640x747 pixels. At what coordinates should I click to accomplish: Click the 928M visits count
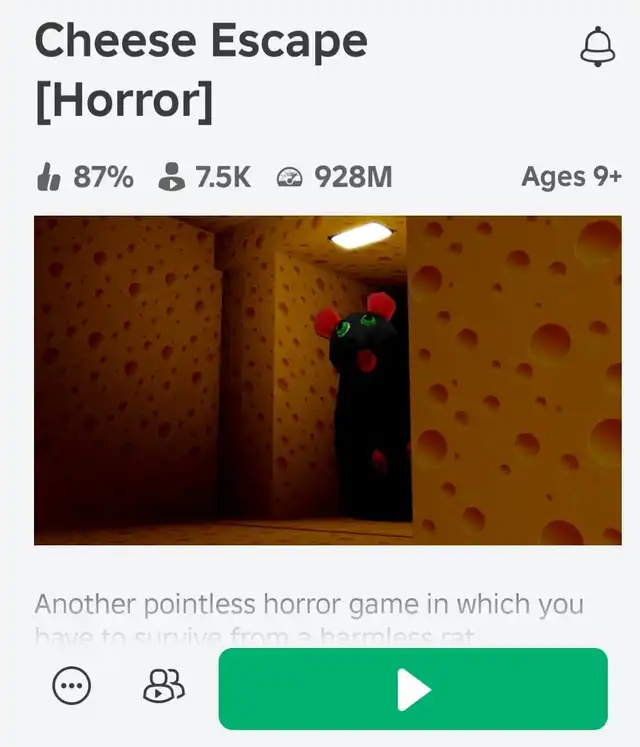point(353,177)
